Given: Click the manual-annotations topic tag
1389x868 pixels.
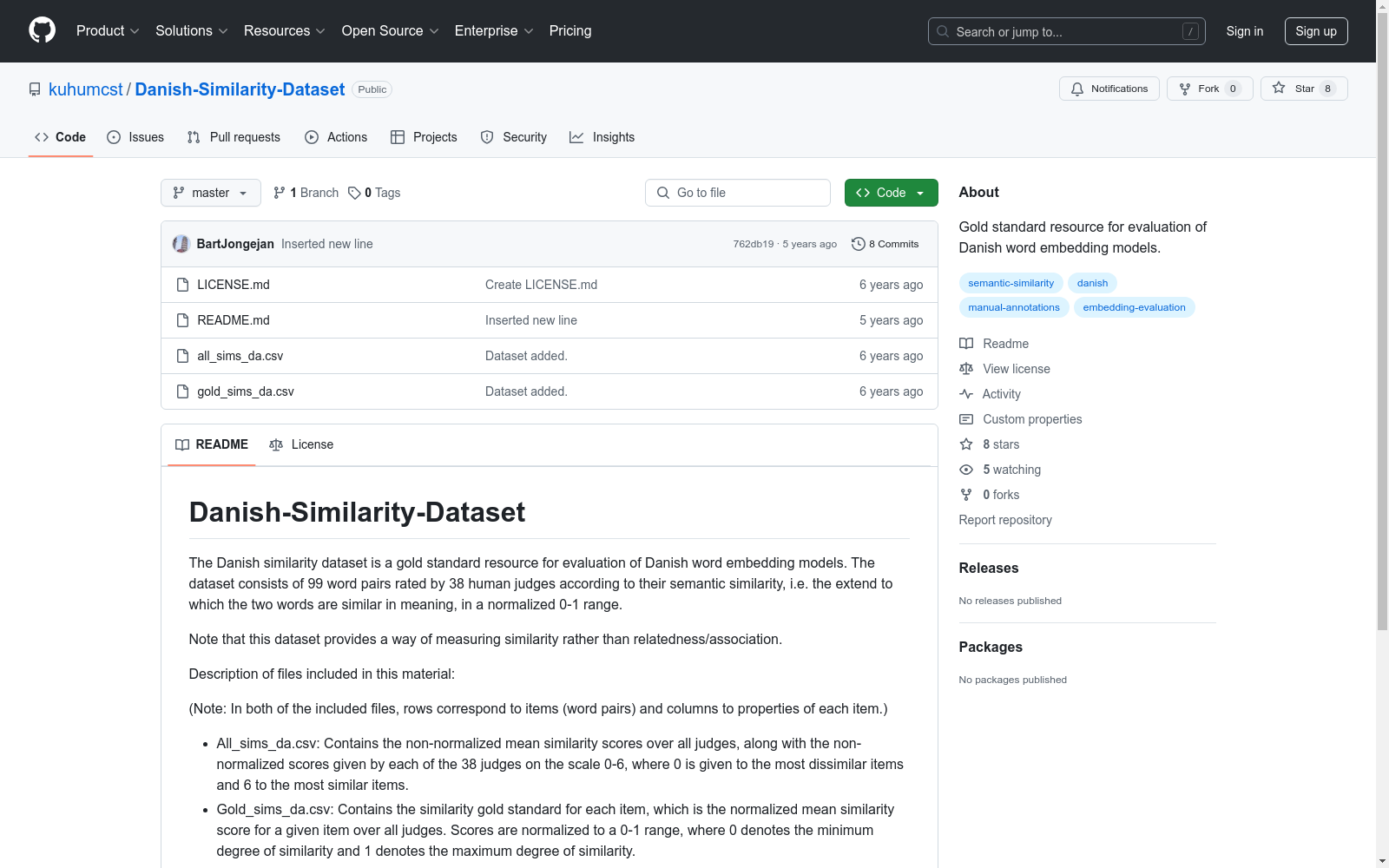Looking at the screenshot, I should click(1014, 307).
